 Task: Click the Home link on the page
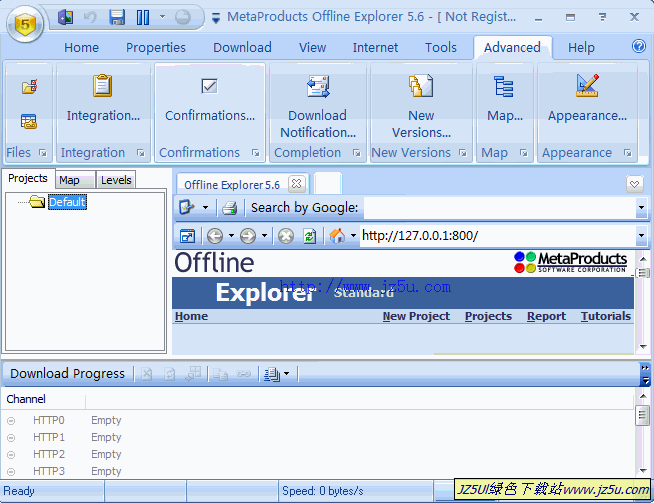[191, 317]
